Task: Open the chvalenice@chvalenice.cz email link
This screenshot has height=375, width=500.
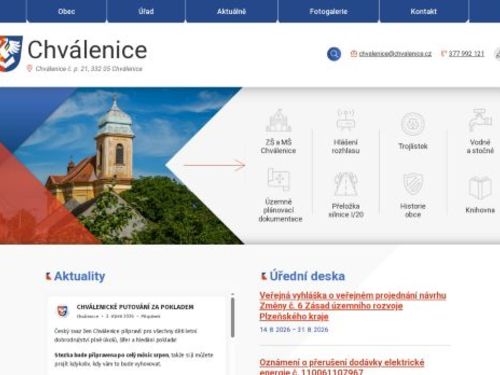Action: point(395,53)
